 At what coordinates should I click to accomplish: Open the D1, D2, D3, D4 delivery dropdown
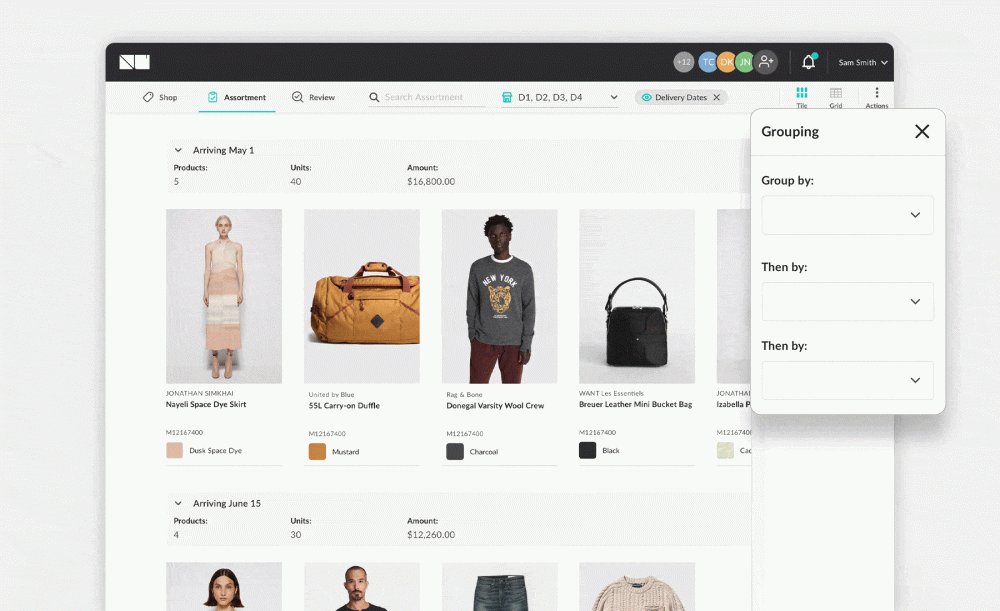point(558,97)
